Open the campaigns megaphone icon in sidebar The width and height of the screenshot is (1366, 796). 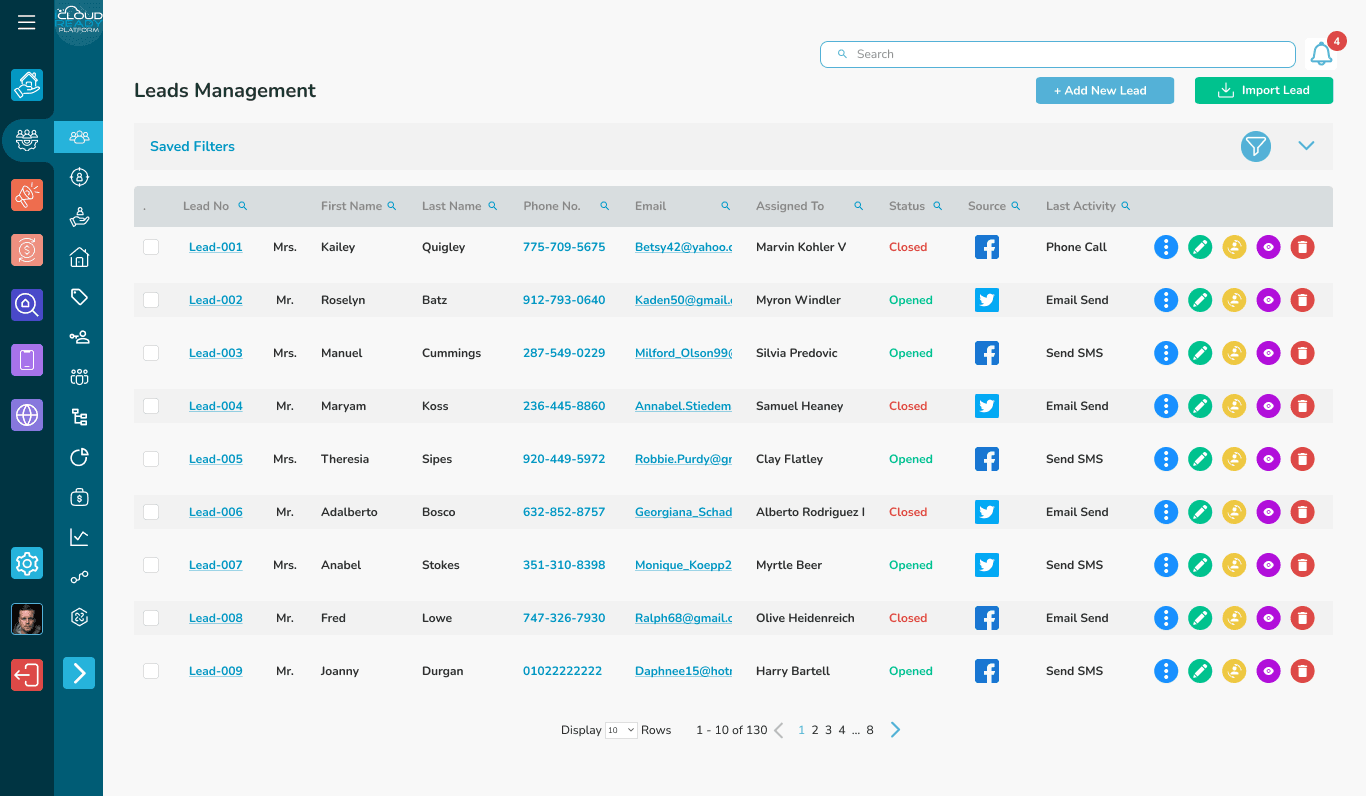coord(27,197)
